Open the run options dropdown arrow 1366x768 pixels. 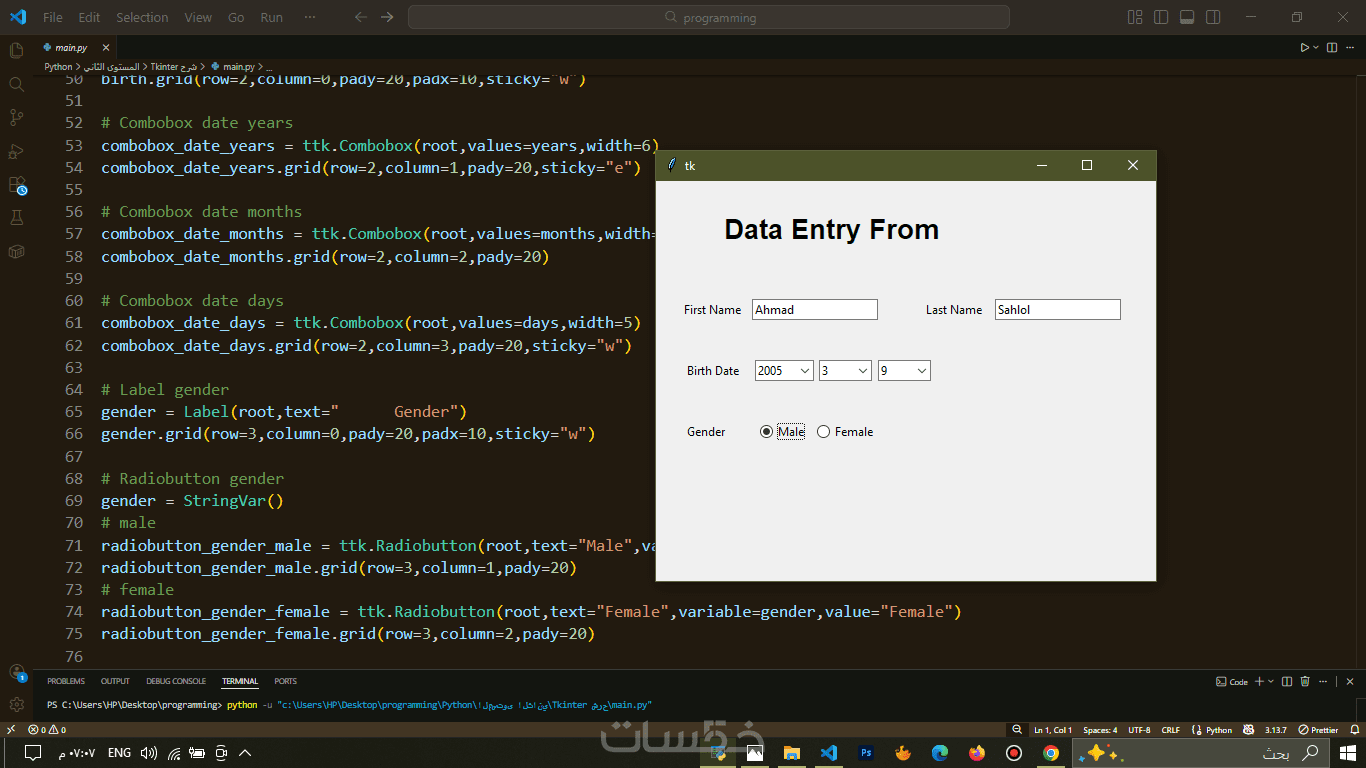(1316, 47)
